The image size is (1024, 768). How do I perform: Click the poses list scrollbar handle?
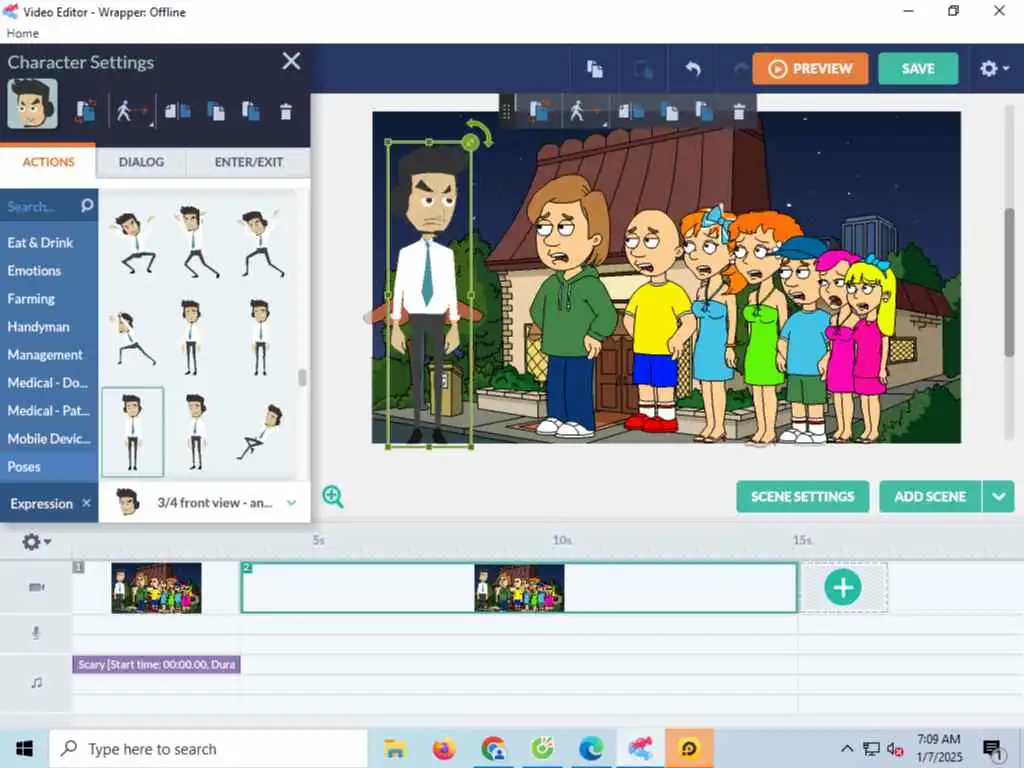tap(302, 377)
